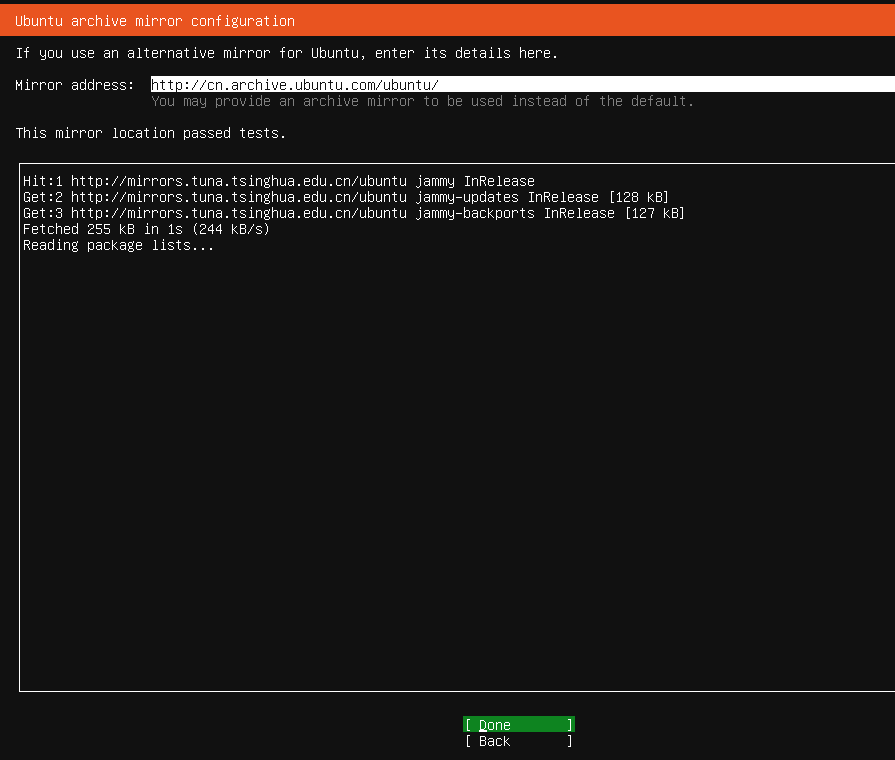Click the 'Fetched 255 kB in 1s' line

[146, 229]
